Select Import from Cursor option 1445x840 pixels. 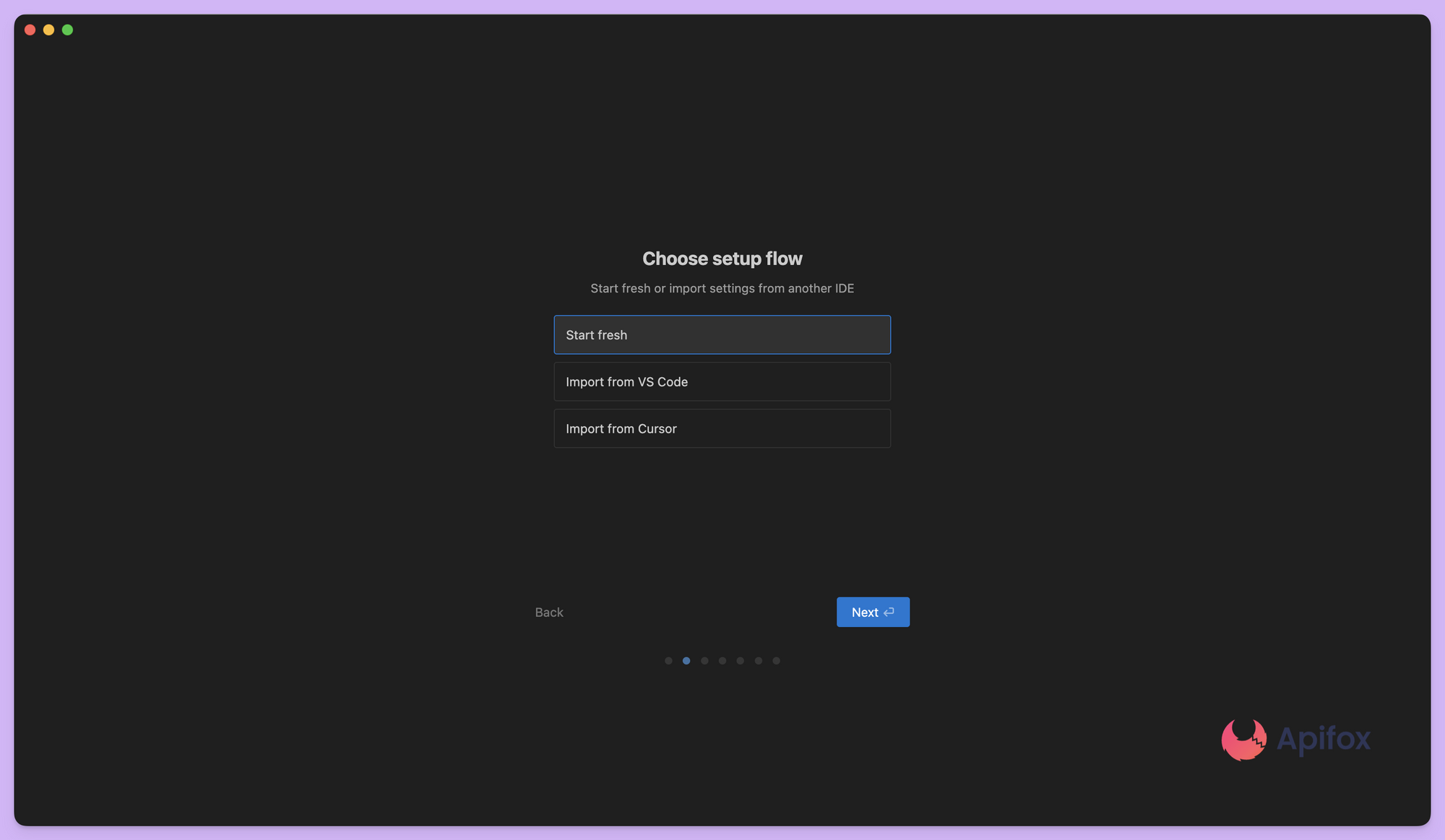(722, 428)
